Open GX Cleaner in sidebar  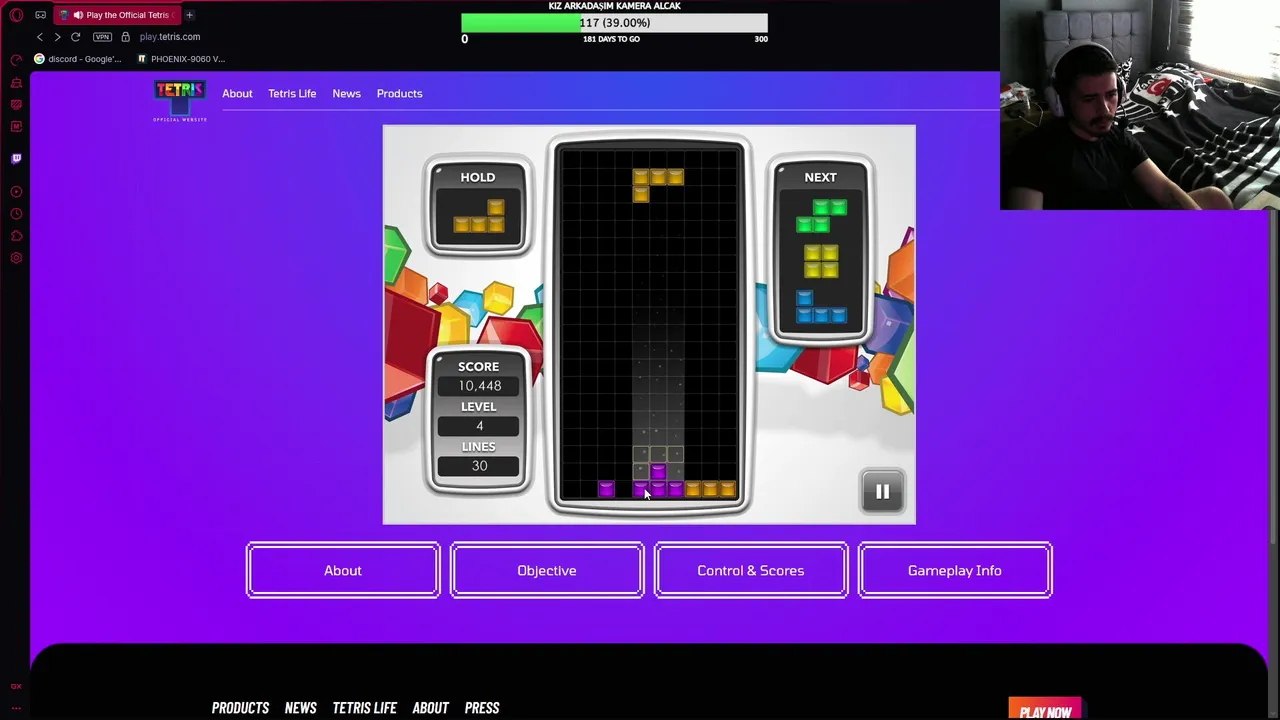(16, 82)
